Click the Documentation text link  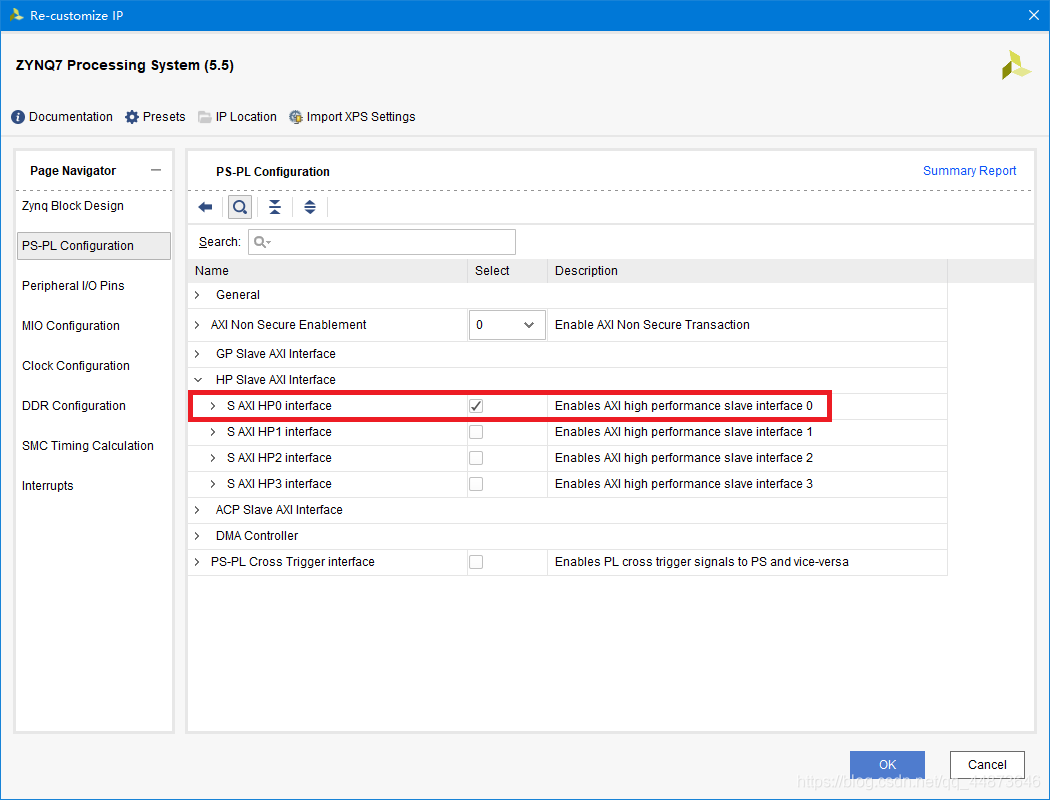coord(70,117)
